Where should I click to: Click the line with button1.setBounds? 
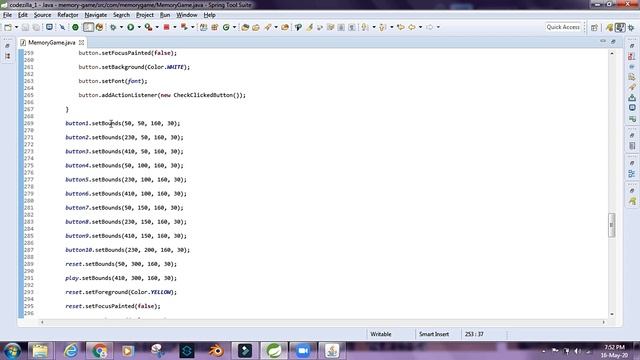point(122,123)
